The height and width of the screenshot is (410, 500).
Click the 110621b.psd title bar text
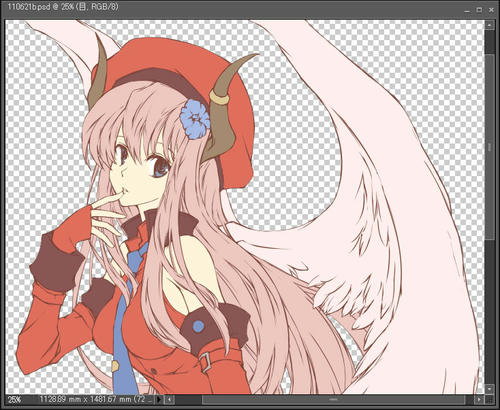click(x=63, y=7)
